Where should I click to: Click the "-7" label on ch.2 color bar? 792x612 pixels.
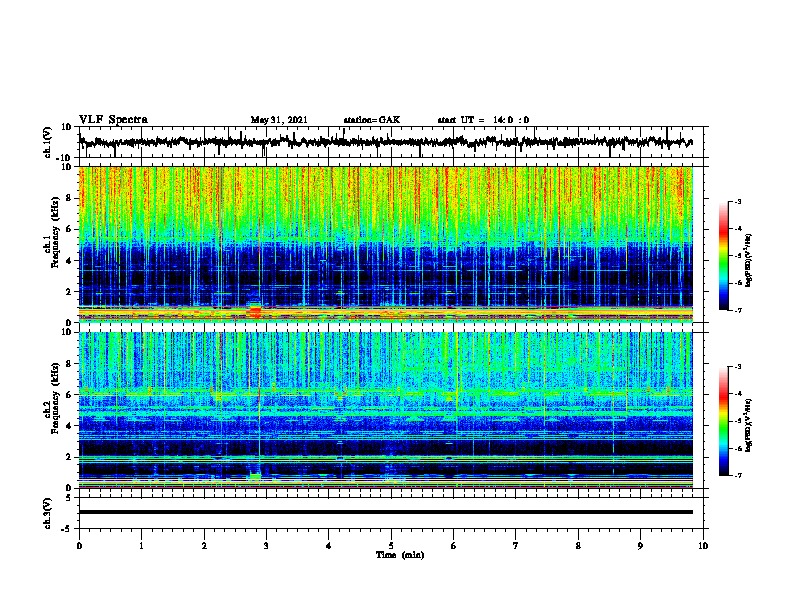738,476
